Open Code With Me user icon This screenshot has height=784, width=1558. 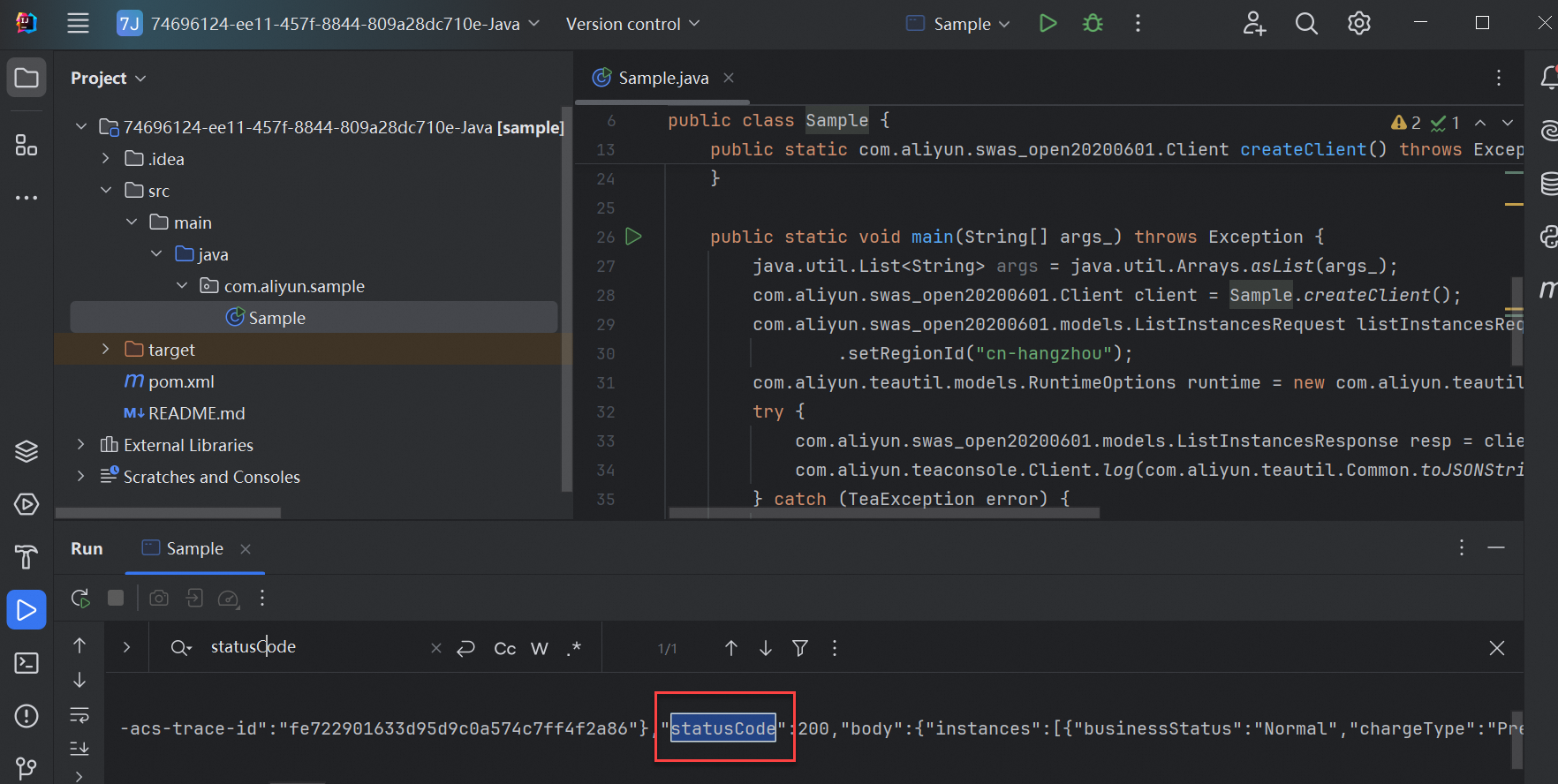[1254, 24]
